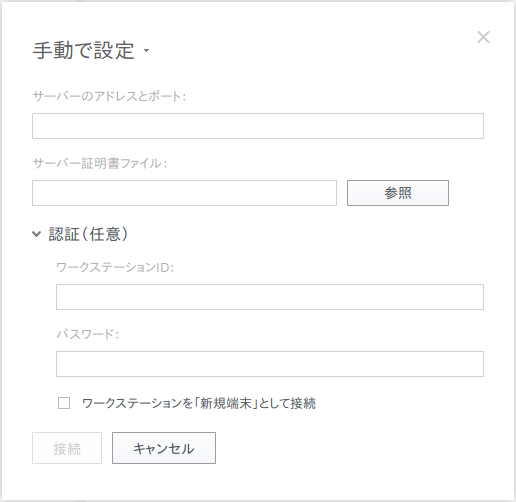Focus the server certificate file field
This screenshot has height=502, width=516.
pos(184,193)
